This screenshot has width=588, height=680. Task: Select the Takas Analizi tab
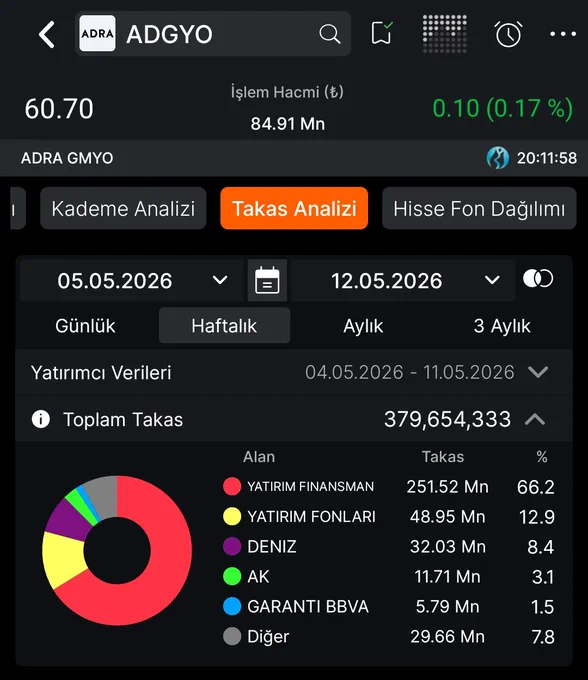[294, 208]
